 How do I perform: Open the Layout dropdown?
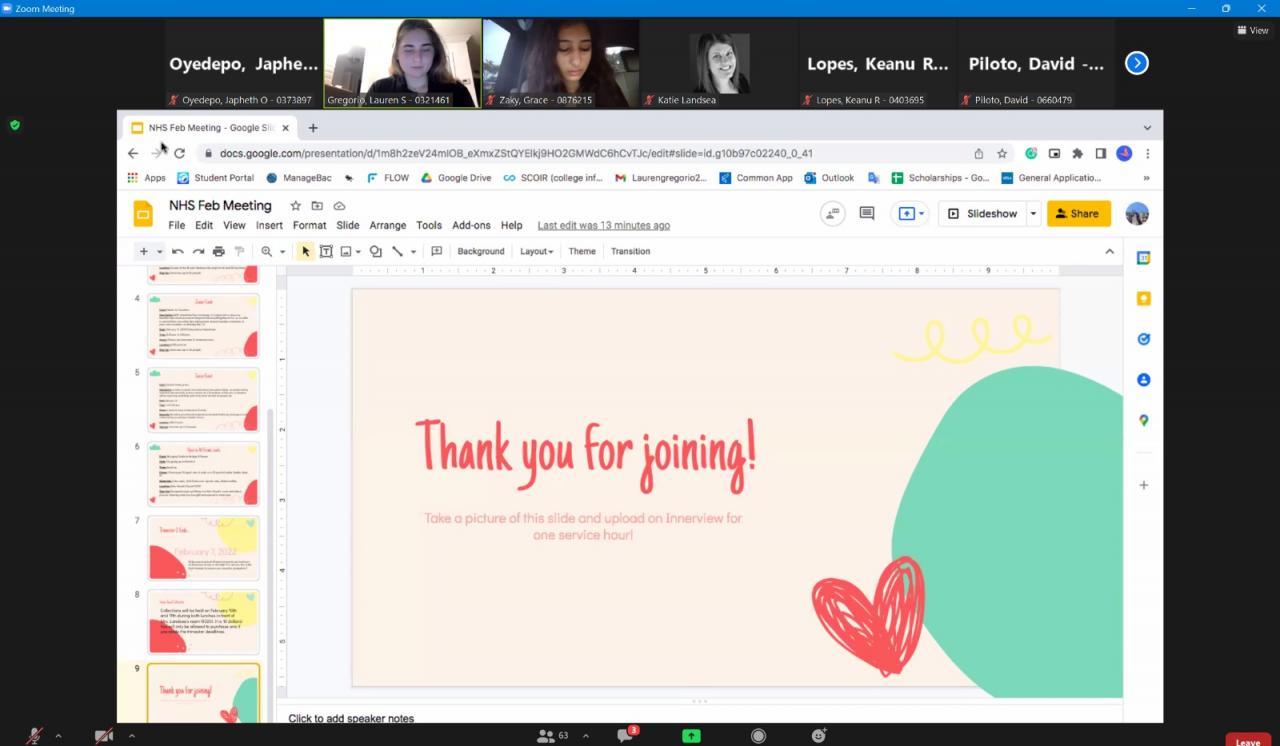536,251
